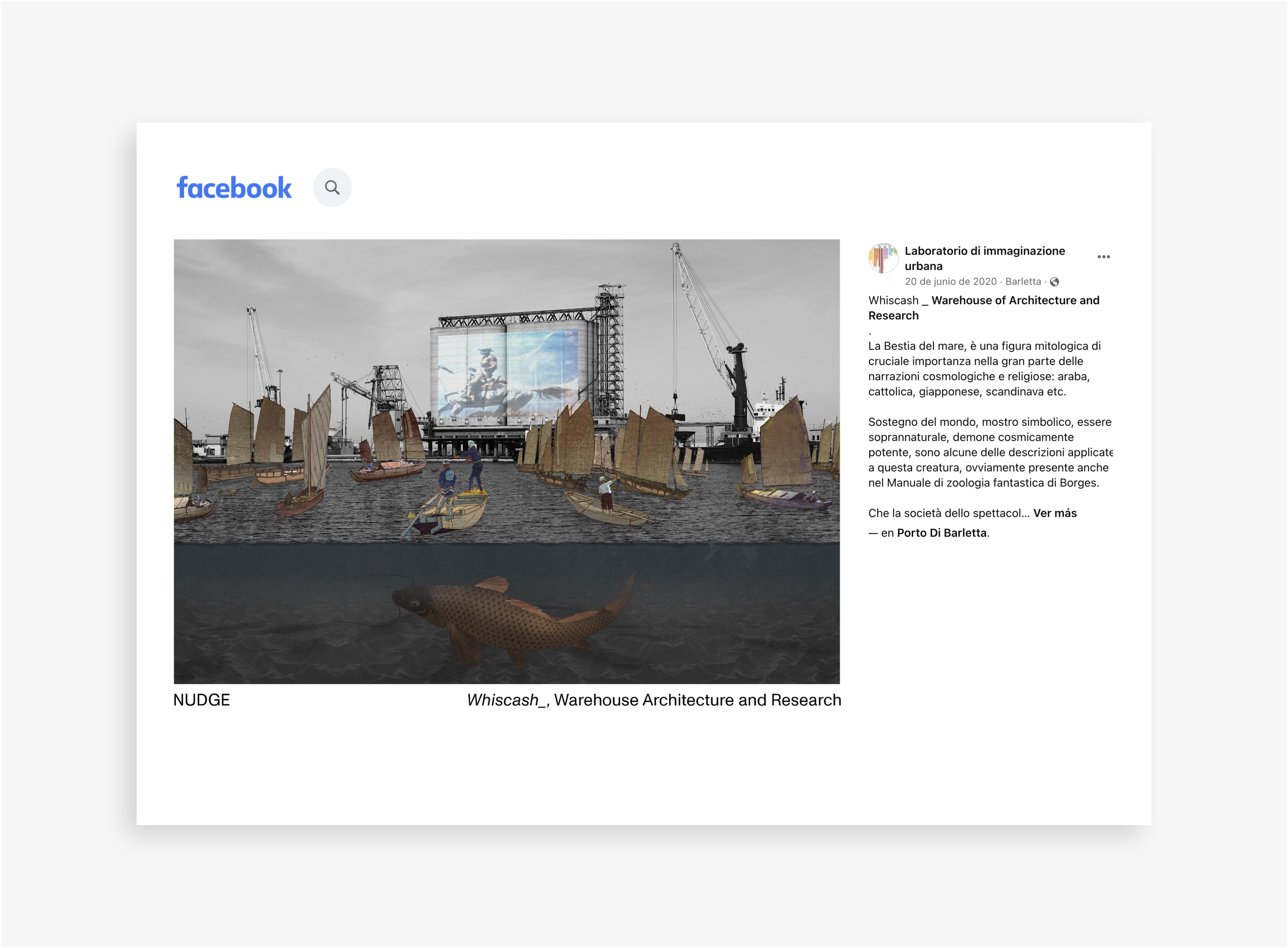Click the globe public privacy icon

(x=1055, y=282)
